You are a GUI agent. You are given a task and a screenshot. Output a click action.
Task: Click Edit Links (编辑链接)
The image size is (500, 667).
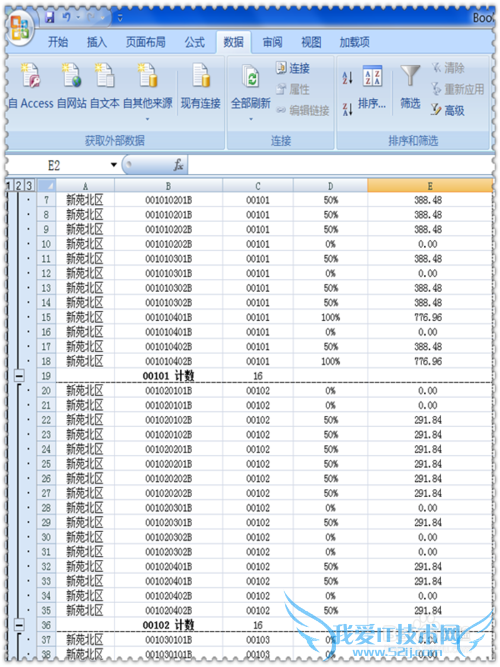point(303,111)
